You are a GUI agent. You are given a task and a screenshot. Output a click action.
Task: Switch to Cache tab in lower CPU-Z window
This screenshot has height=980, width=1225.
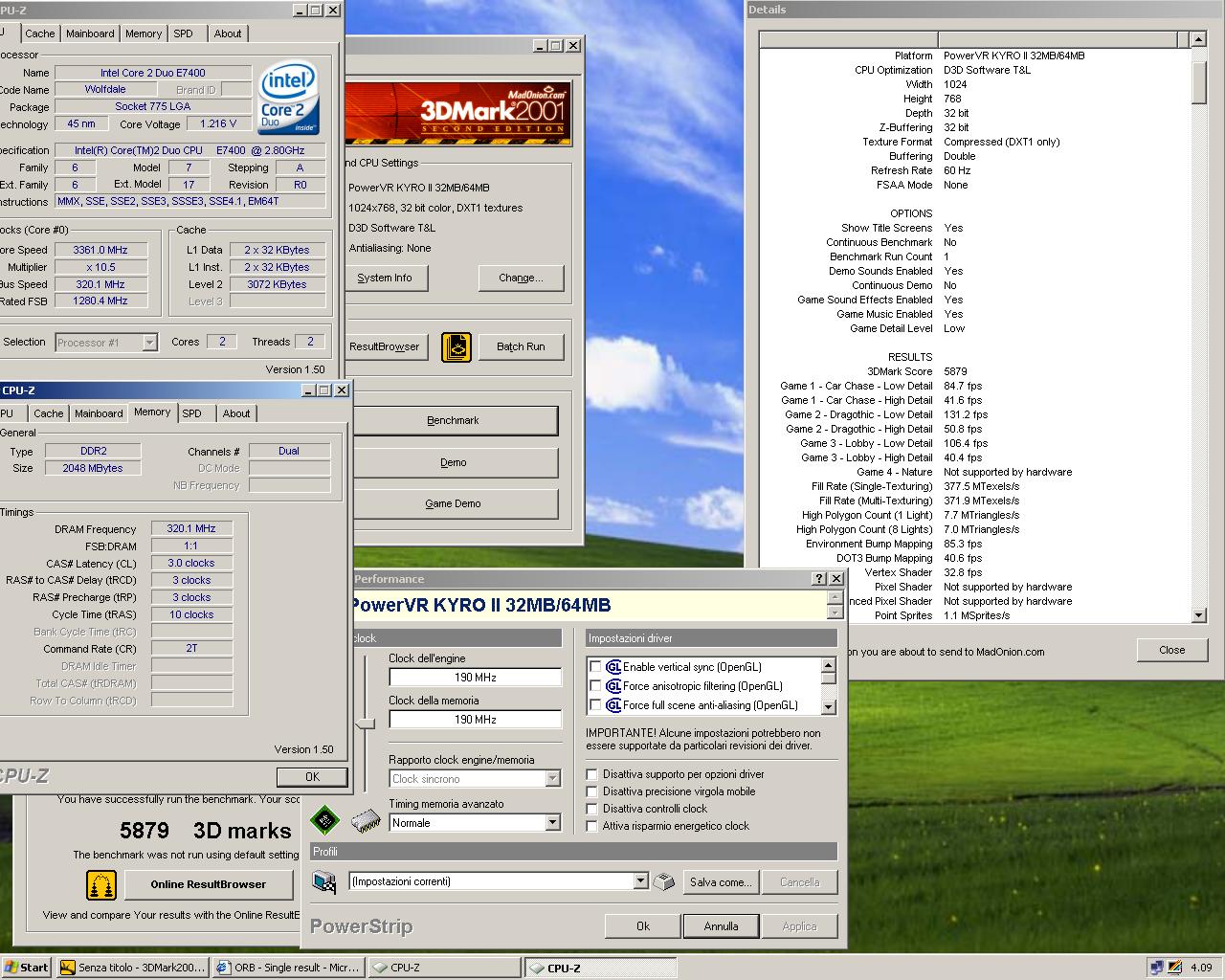(x=49, y=413)
